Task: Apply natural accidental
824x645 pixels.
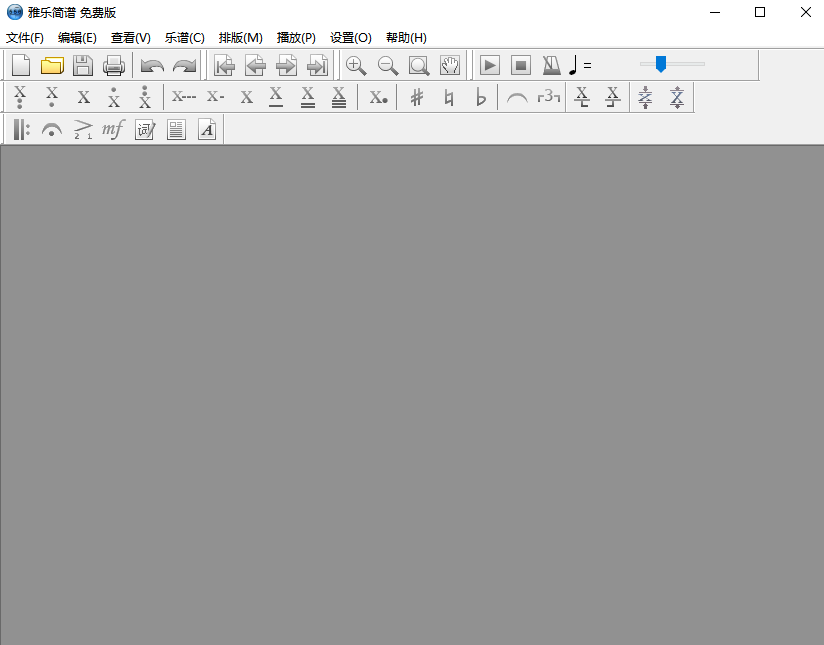Action: click(x=449, y=97)
